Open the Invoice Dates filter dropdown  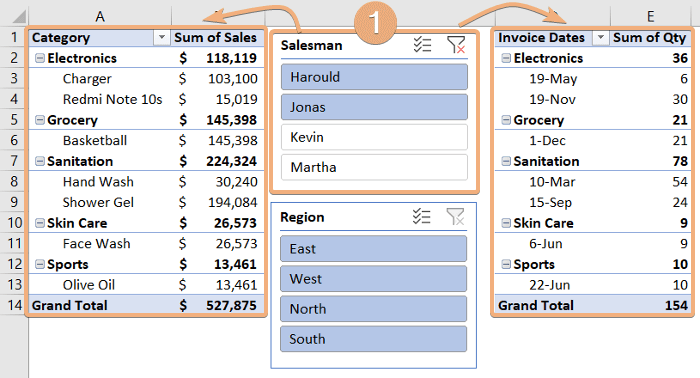601,37
